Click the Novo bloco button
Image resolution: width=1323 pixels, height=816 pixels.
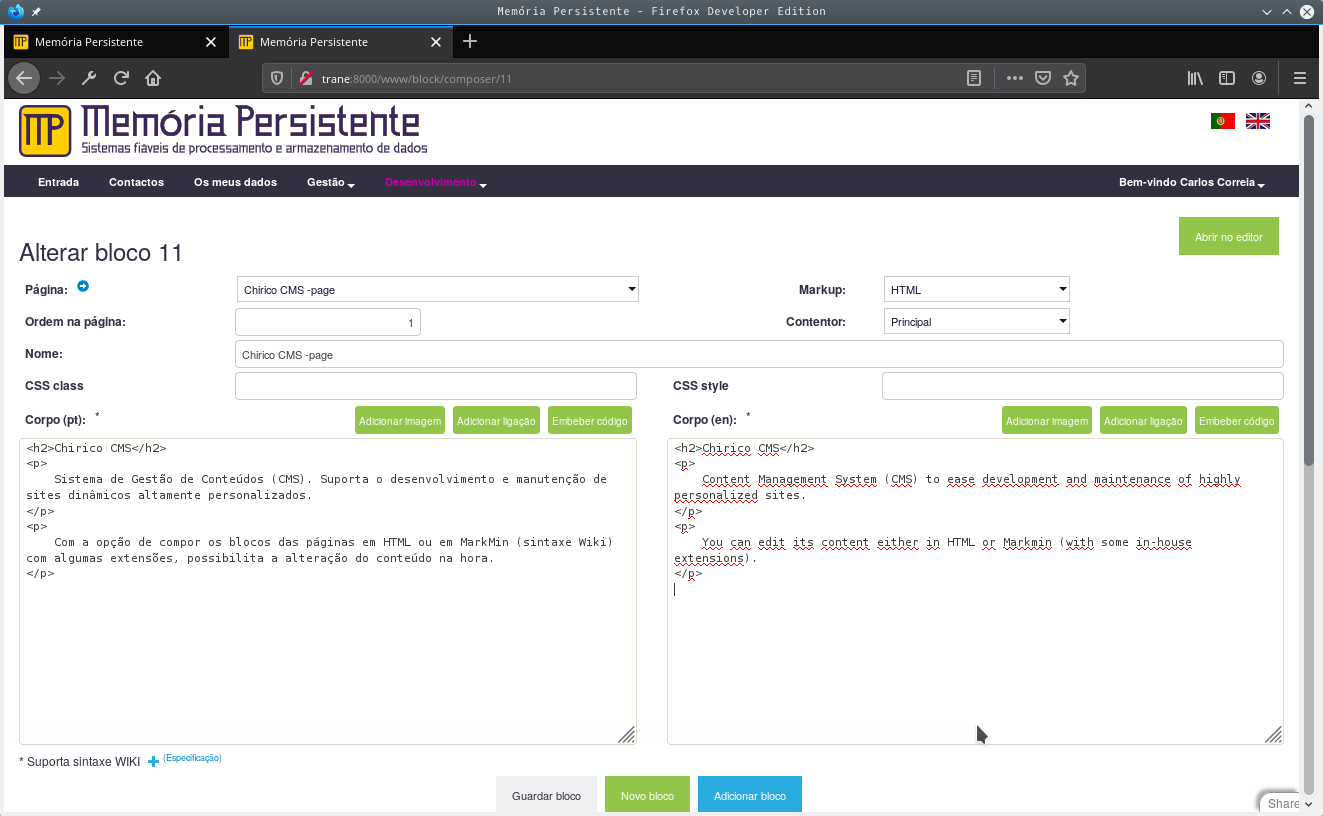pos(647,796)
